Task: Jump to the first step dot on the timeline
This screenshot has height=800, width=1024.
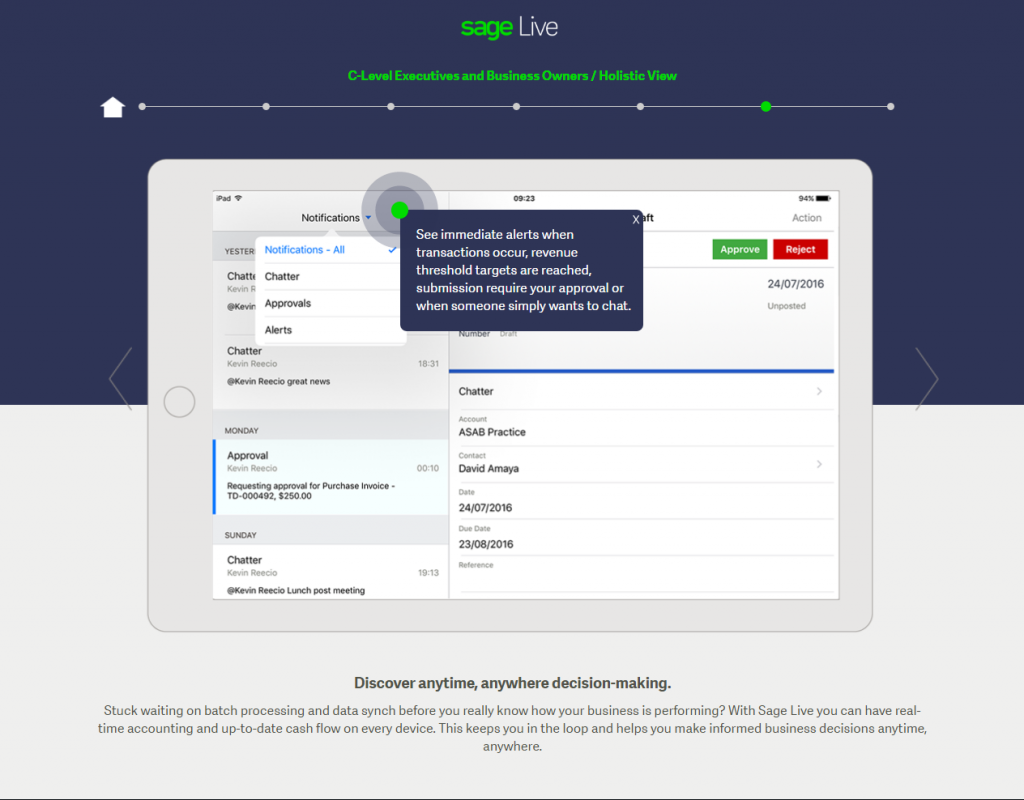Action: (142, 106)
